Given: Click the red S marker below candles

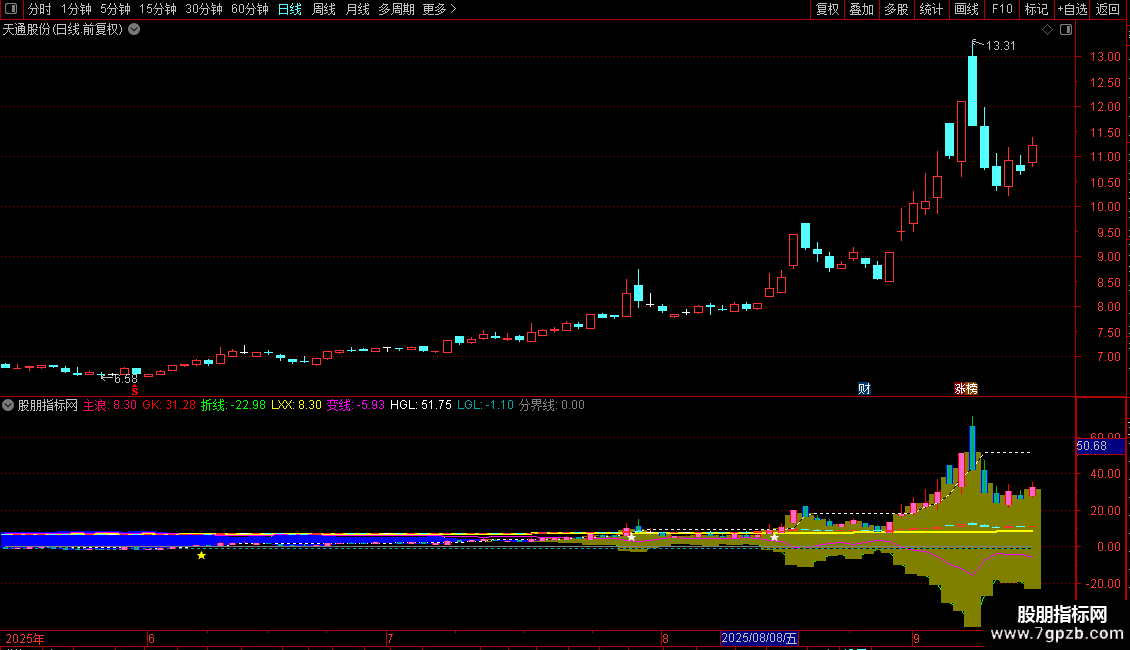Looking at the screenshot, I should tap(135, 390).
